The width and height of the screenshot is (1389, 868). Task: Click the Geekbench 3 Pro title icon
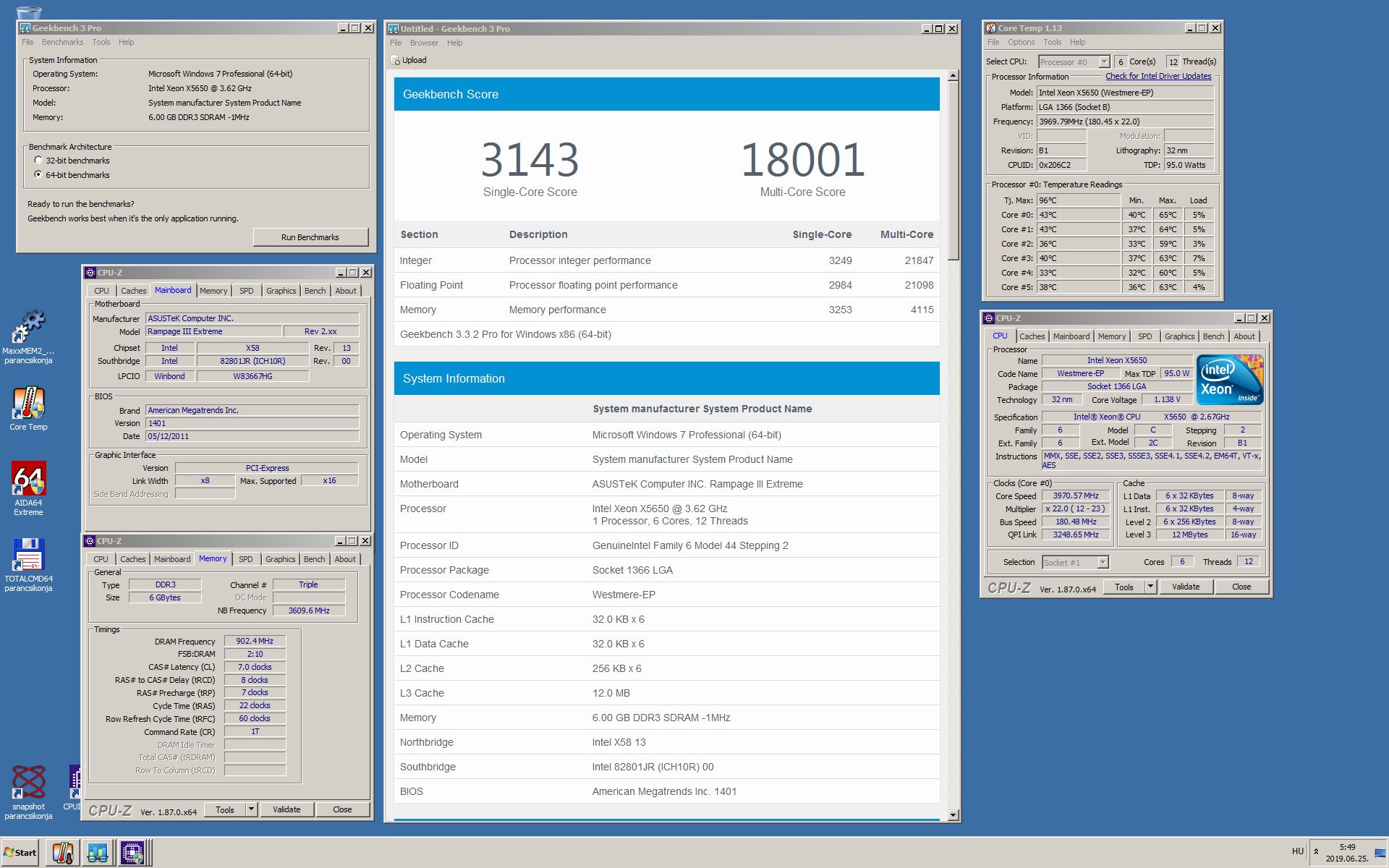click(x=25, y=28)
